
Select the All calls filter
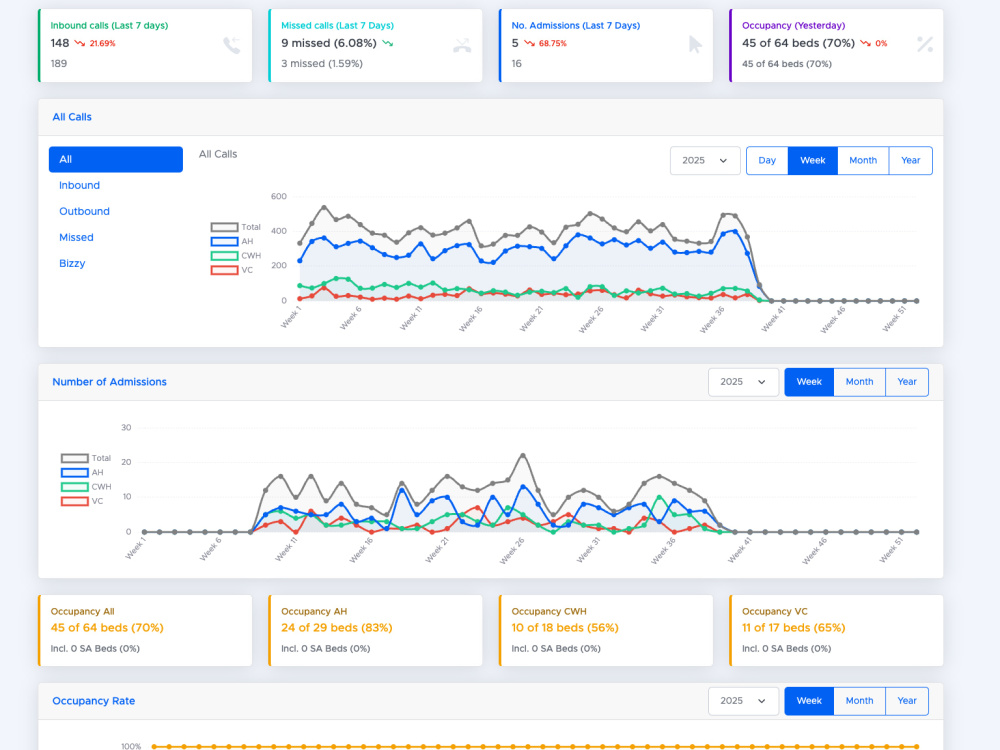pos(115,159)
